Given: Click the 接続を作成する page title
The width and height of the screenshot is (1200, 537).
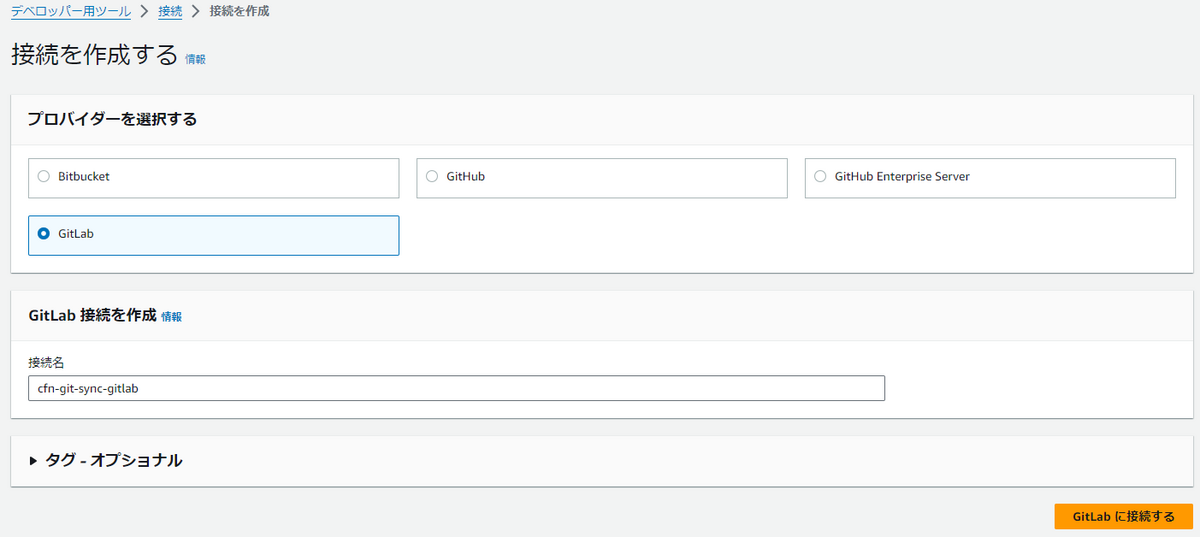Looking at the screenshot, I should [95, 54].
